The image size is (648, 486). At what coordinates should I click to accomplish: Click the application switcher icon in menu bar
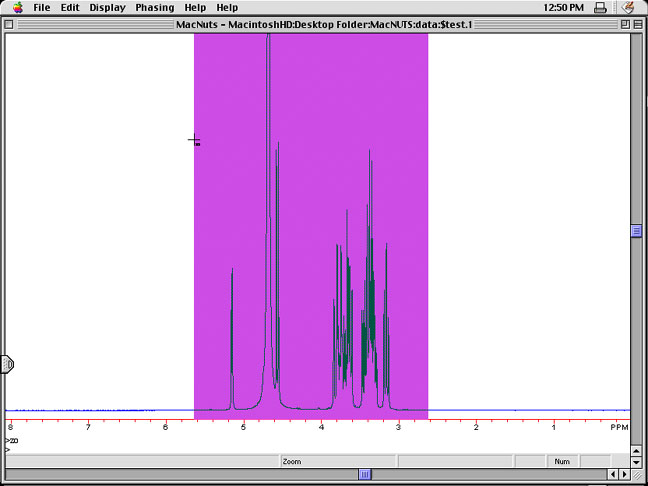pyautogui.click(x=627, y=7)
